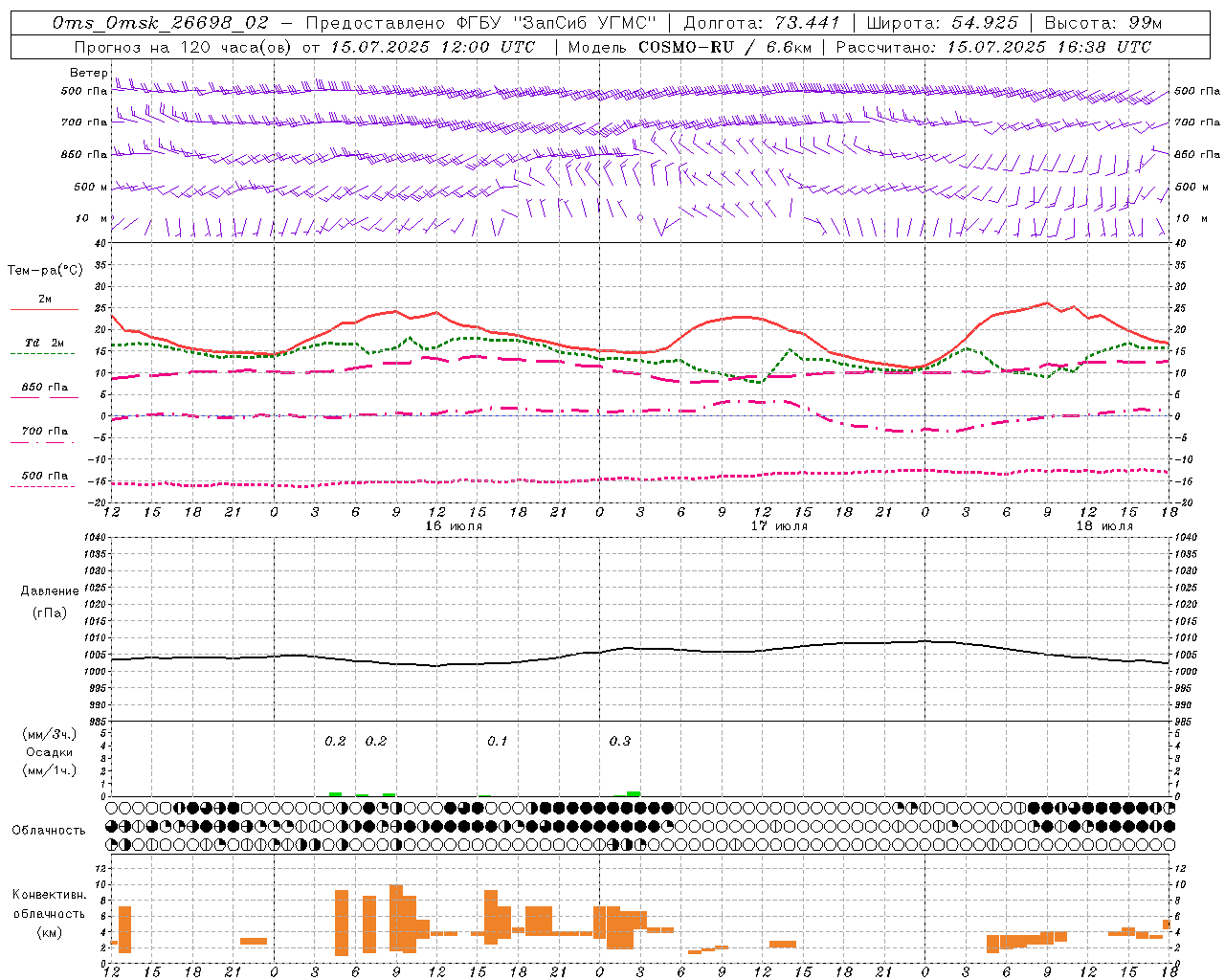Click the "(км)" convective height unit label

point(50,932)
